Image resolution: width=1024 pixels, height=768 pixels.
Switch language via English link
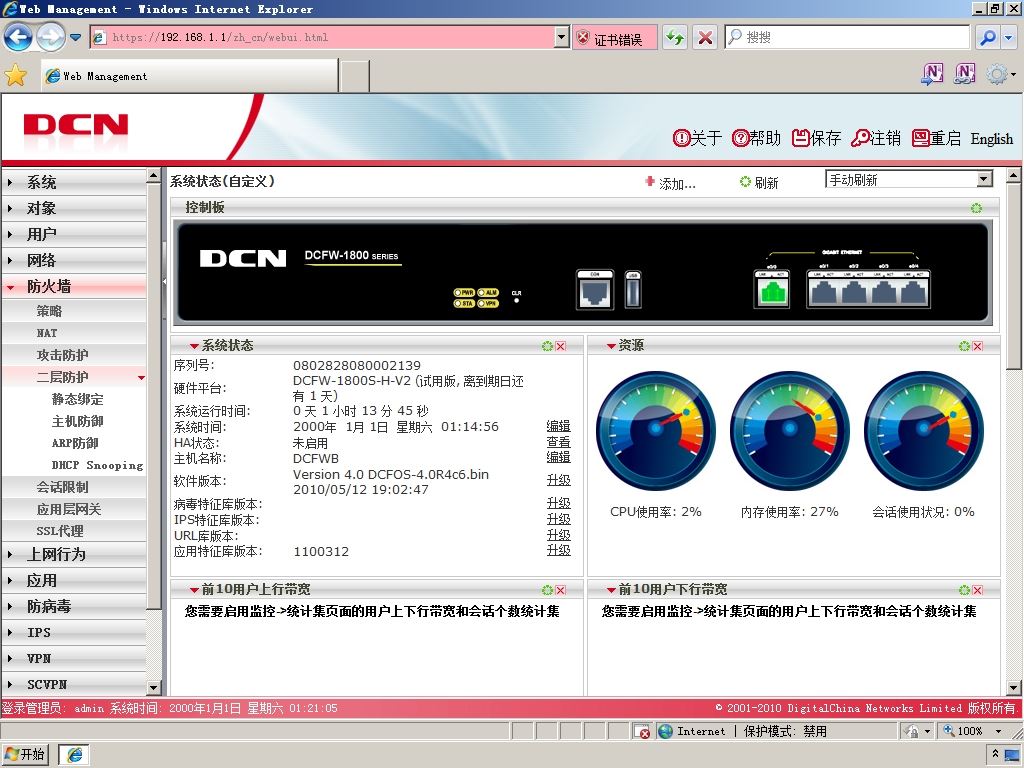[x=991, y=139]
